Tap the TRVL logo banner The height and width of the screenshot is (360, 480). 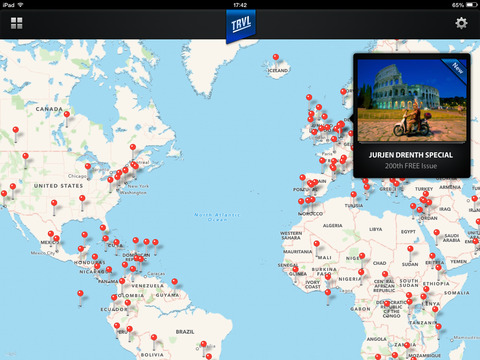click(241, 25)
